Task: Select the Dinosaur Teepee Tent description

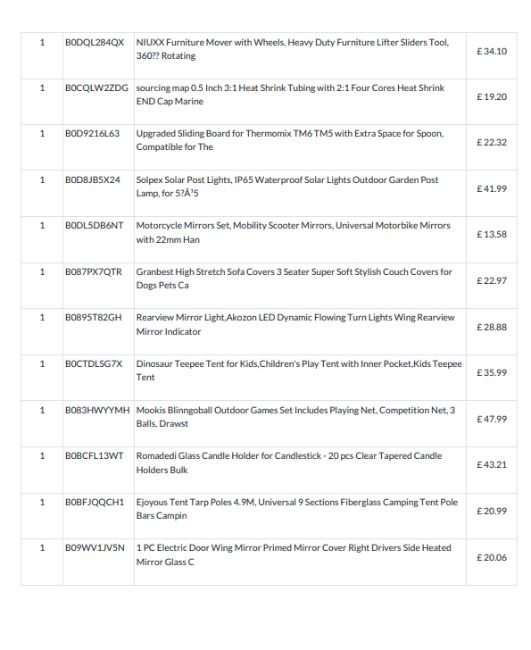Action: pyautogui.click(x=299, y=371)
